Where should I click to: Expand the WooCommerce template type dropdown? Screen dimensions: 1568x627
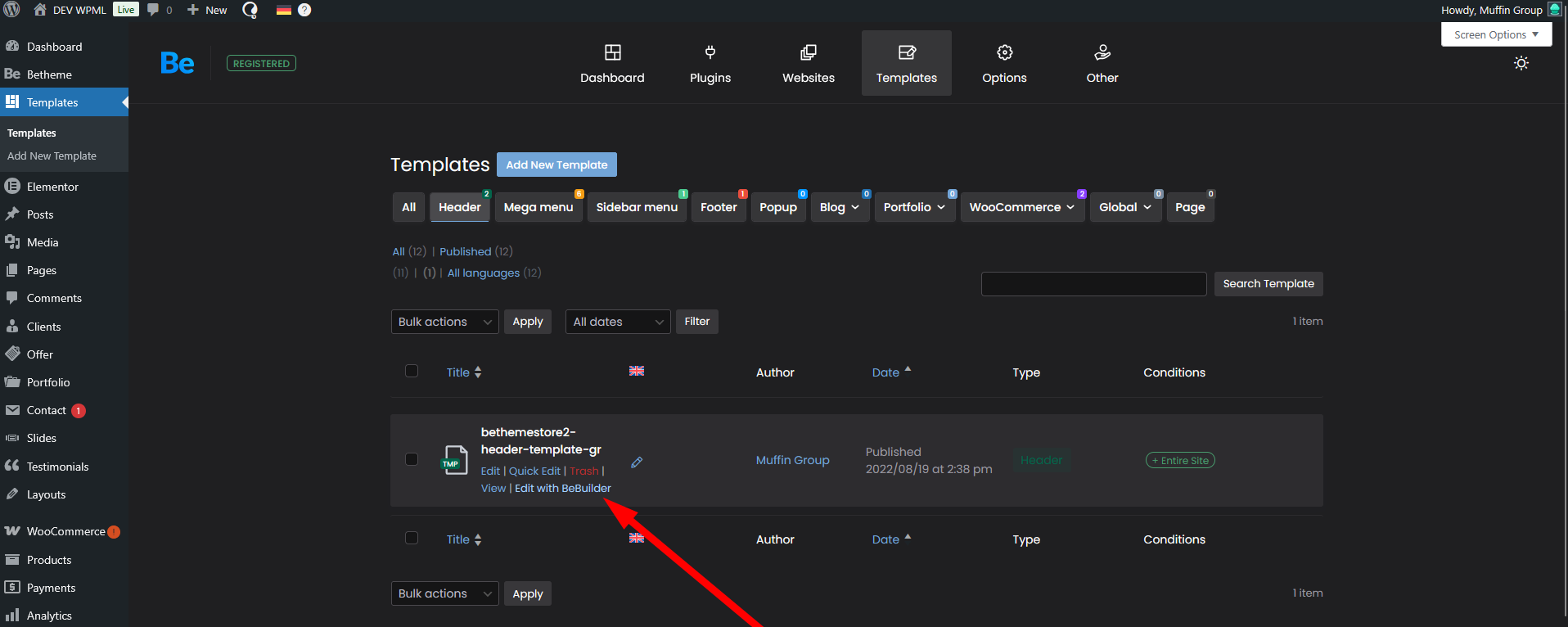[1021, 207]
